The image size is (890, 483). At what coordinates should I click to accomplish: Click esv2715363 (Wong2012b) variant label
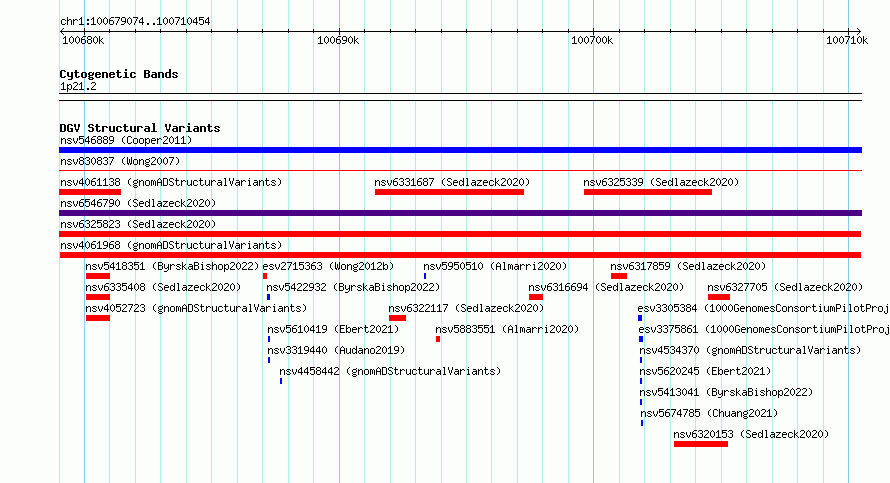328,266
